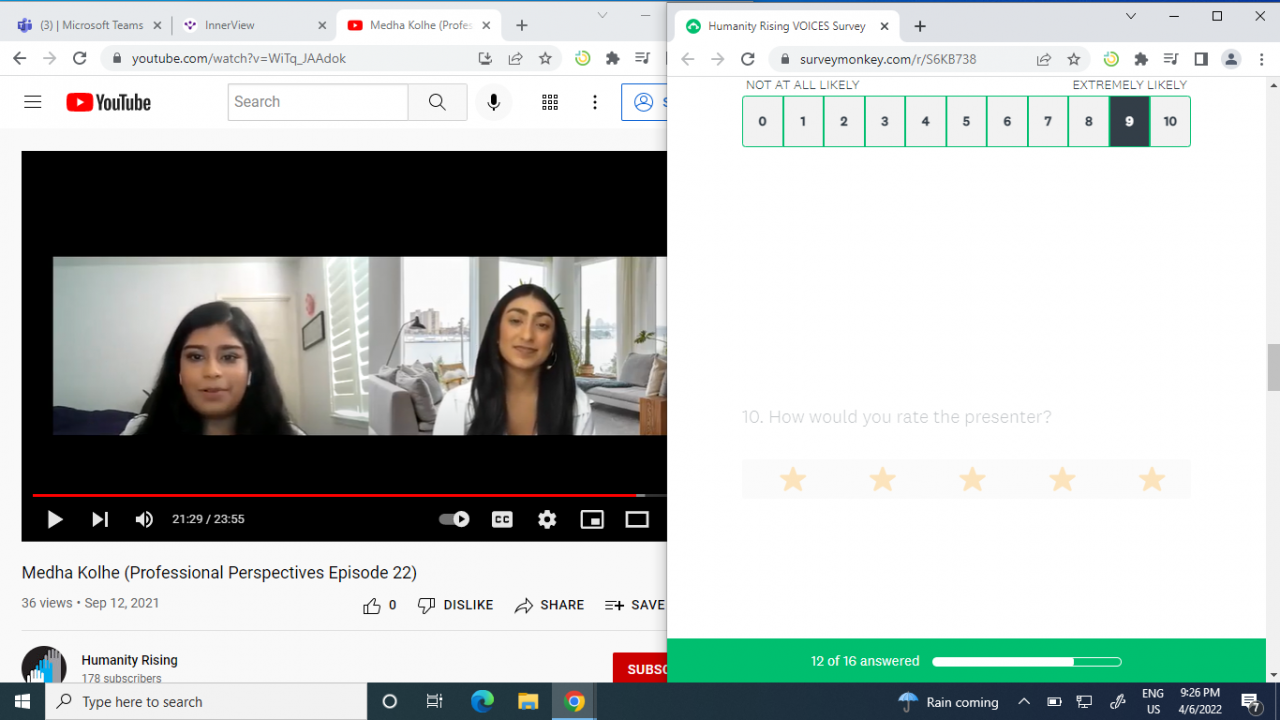Choose likelihood rating 9
The image size is (1280, 720).
click(1130, 122)
